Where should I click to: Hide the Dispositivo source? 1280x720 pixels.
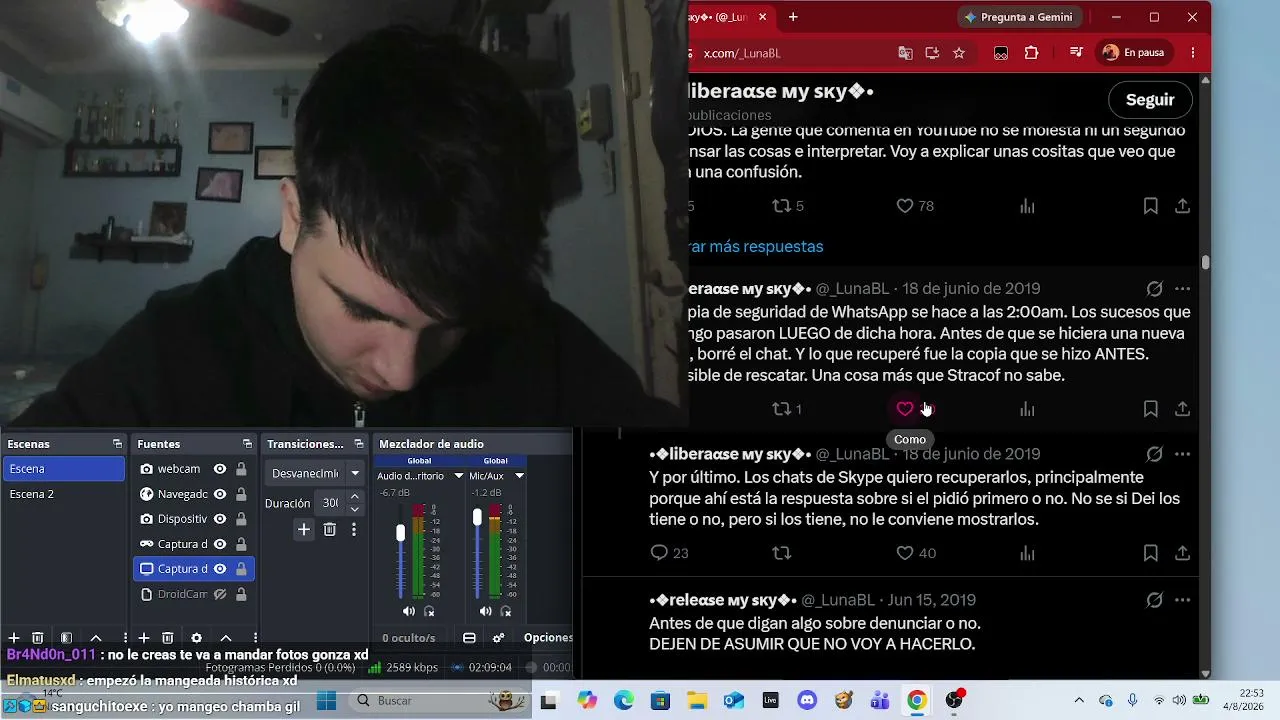click(x=220, y=519)
